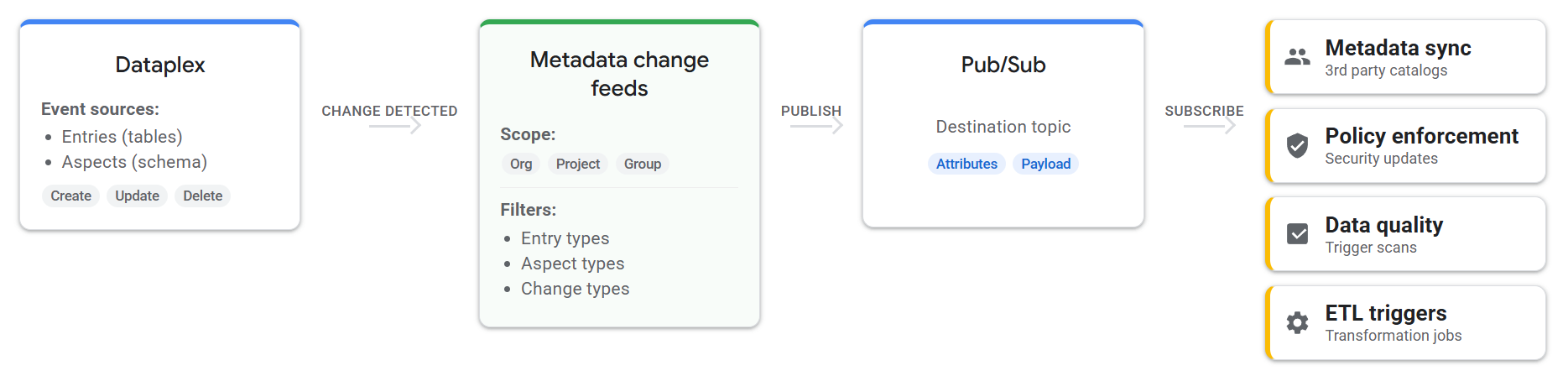Select the Update chip in Dataplex

(137, 196)
